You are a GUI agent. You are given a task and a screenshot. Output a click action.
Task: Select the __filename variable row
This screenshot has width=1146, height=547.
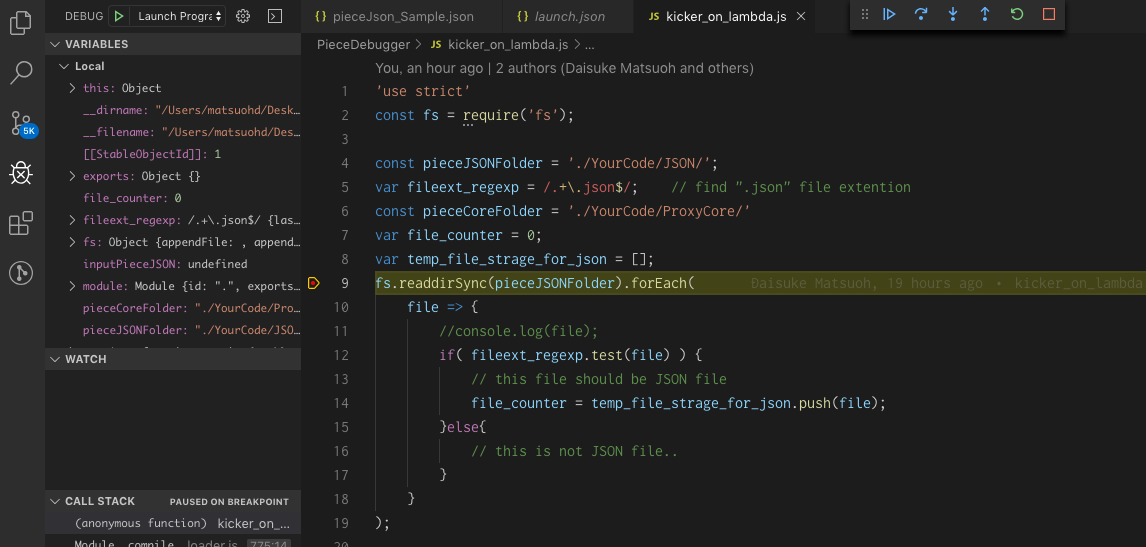172,132
